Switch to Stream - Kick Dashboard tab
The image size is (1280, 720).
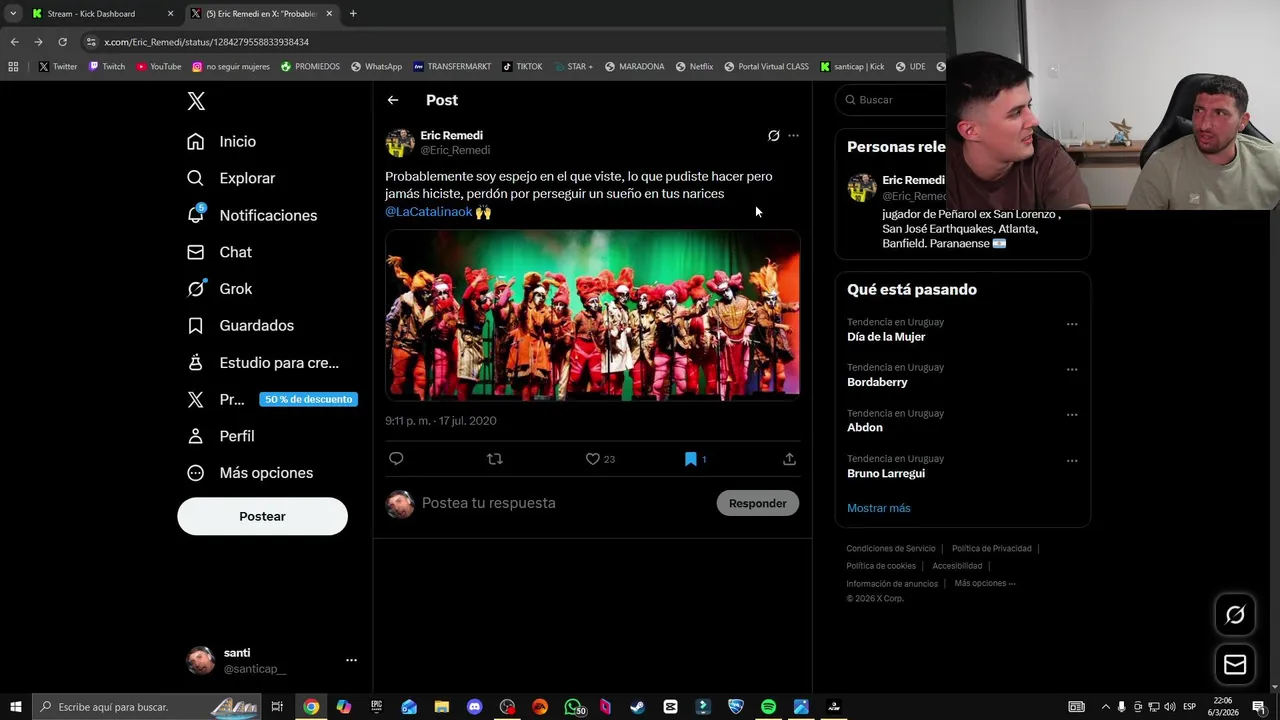[x=92, y=14]
